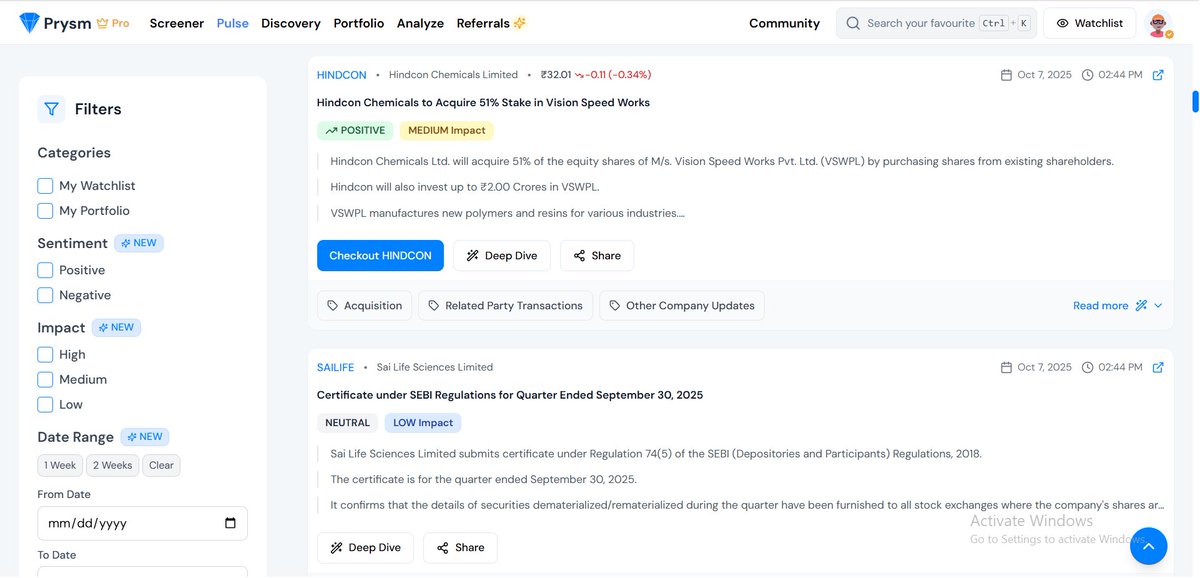Focus the search your favourite field
The height and width of the screenshot is (578, 1200).
(935, 23)
